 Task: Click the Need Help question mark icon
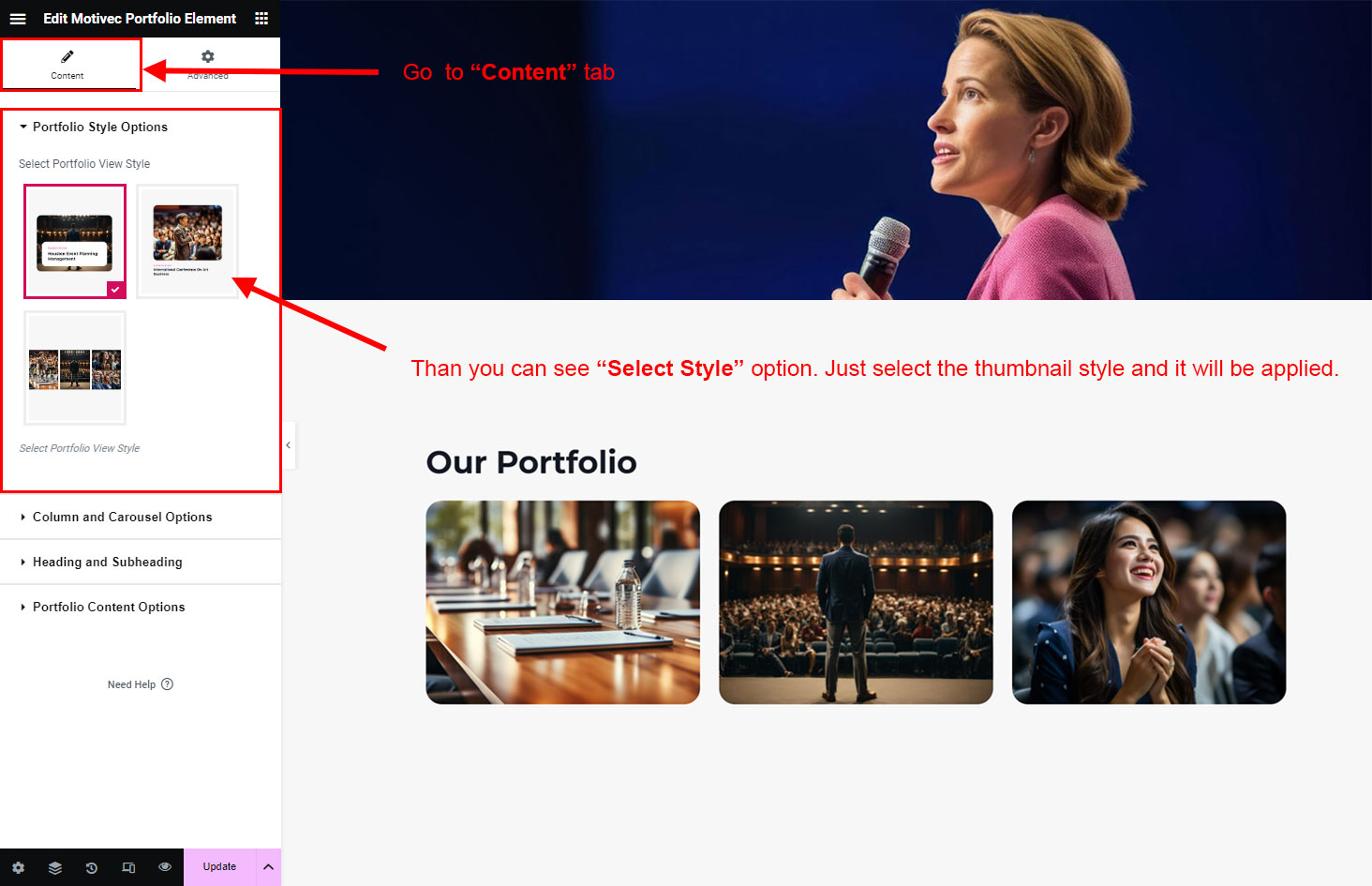pyautogui.click(x=167, y=684)
